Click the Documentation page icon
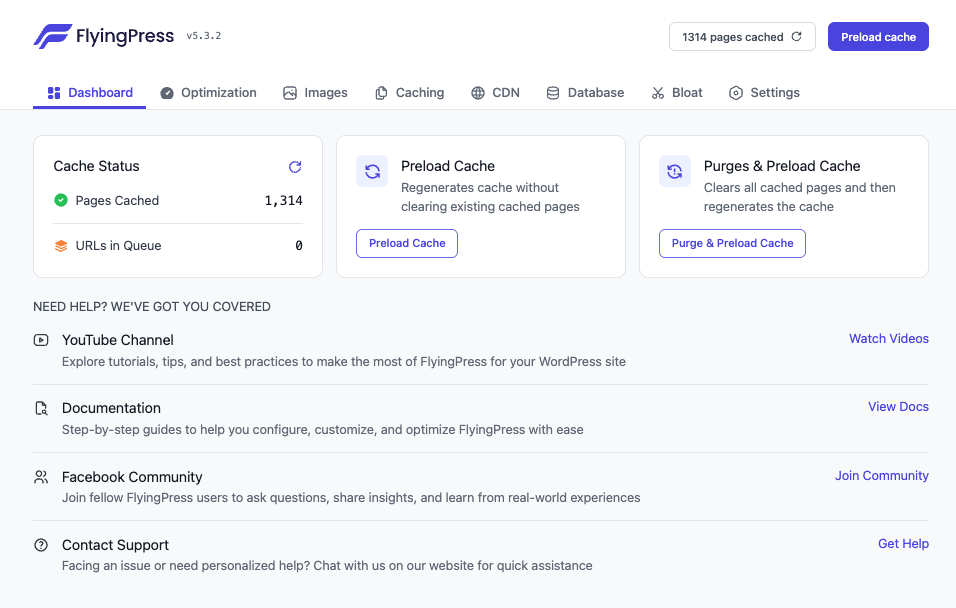956x608 pixels. 40,408
